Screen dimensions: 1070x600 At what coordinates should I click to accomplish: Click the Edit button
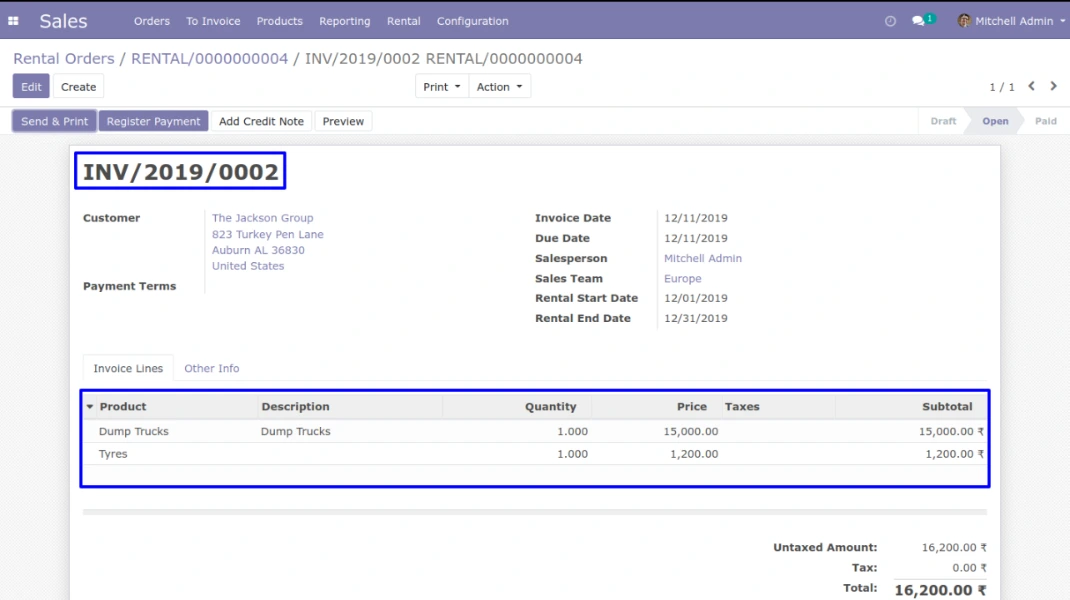pos(31,87)
